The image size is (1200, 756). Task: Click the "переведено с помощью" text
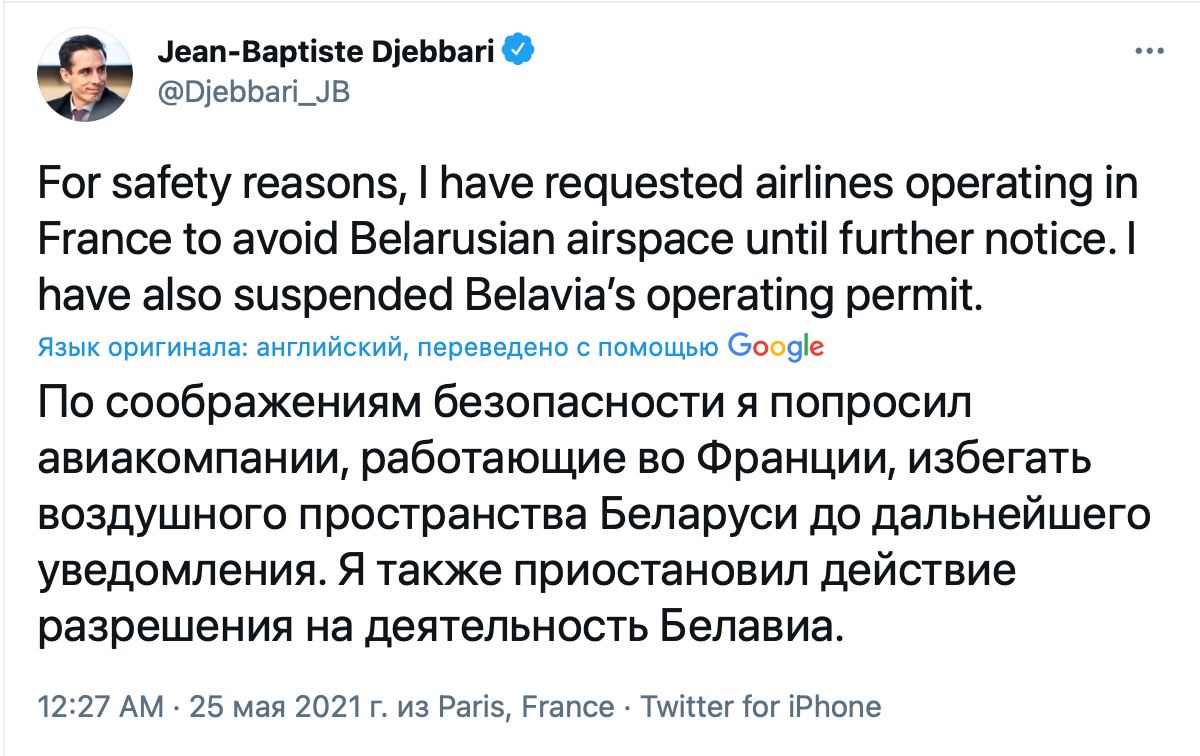tap(565, 348)
